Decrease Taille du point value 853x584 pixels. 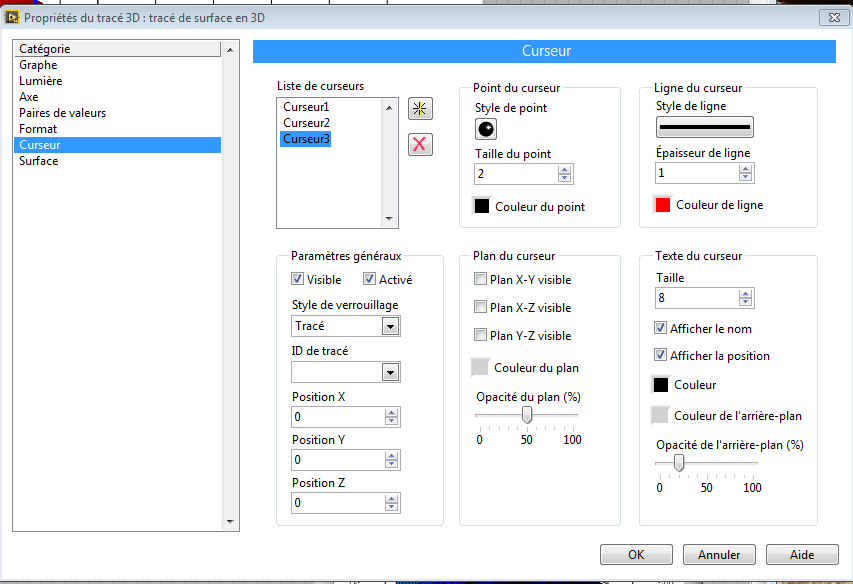coord(565,178)
